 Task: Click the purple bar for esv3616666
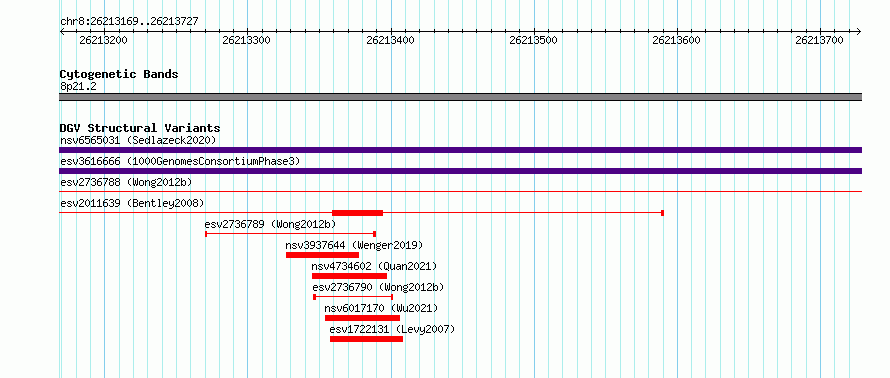pyautogui.click(x=460, y=171)
